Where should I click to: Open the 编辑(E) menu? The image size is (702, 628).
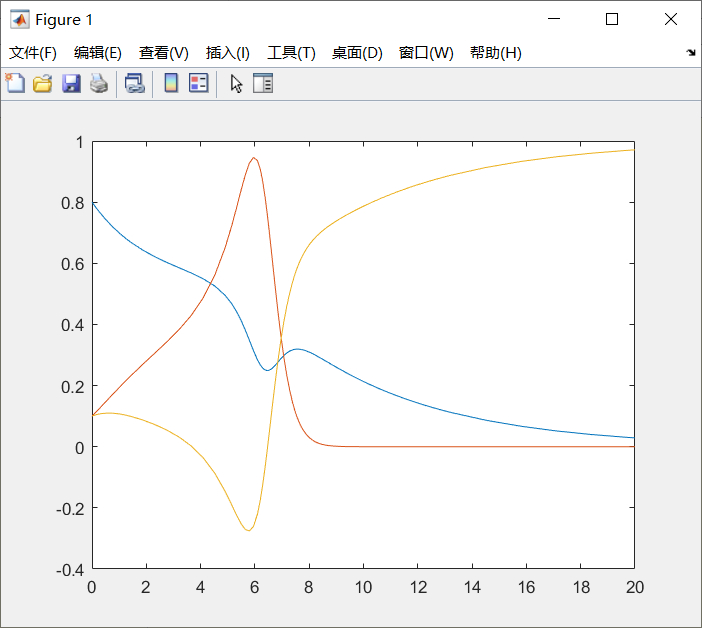coord(98,53)
